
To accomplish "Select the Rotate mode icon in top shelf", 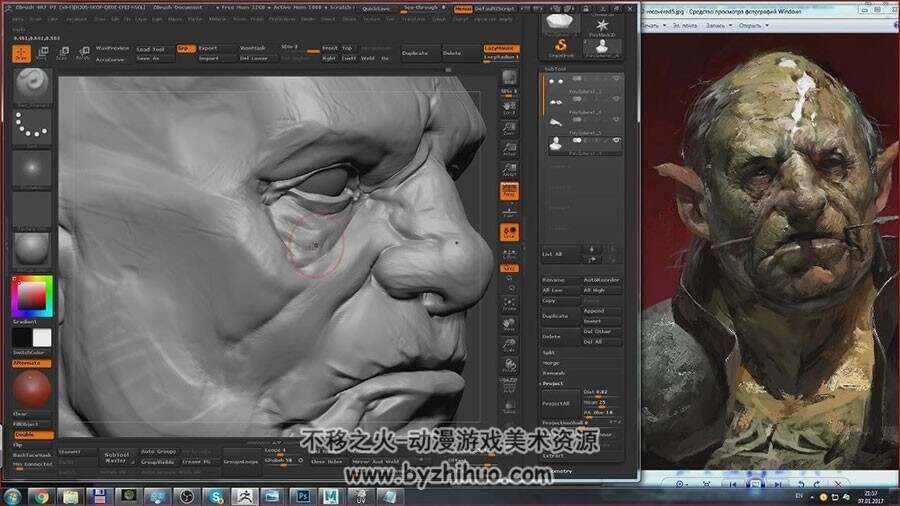I will coord(83,53).
